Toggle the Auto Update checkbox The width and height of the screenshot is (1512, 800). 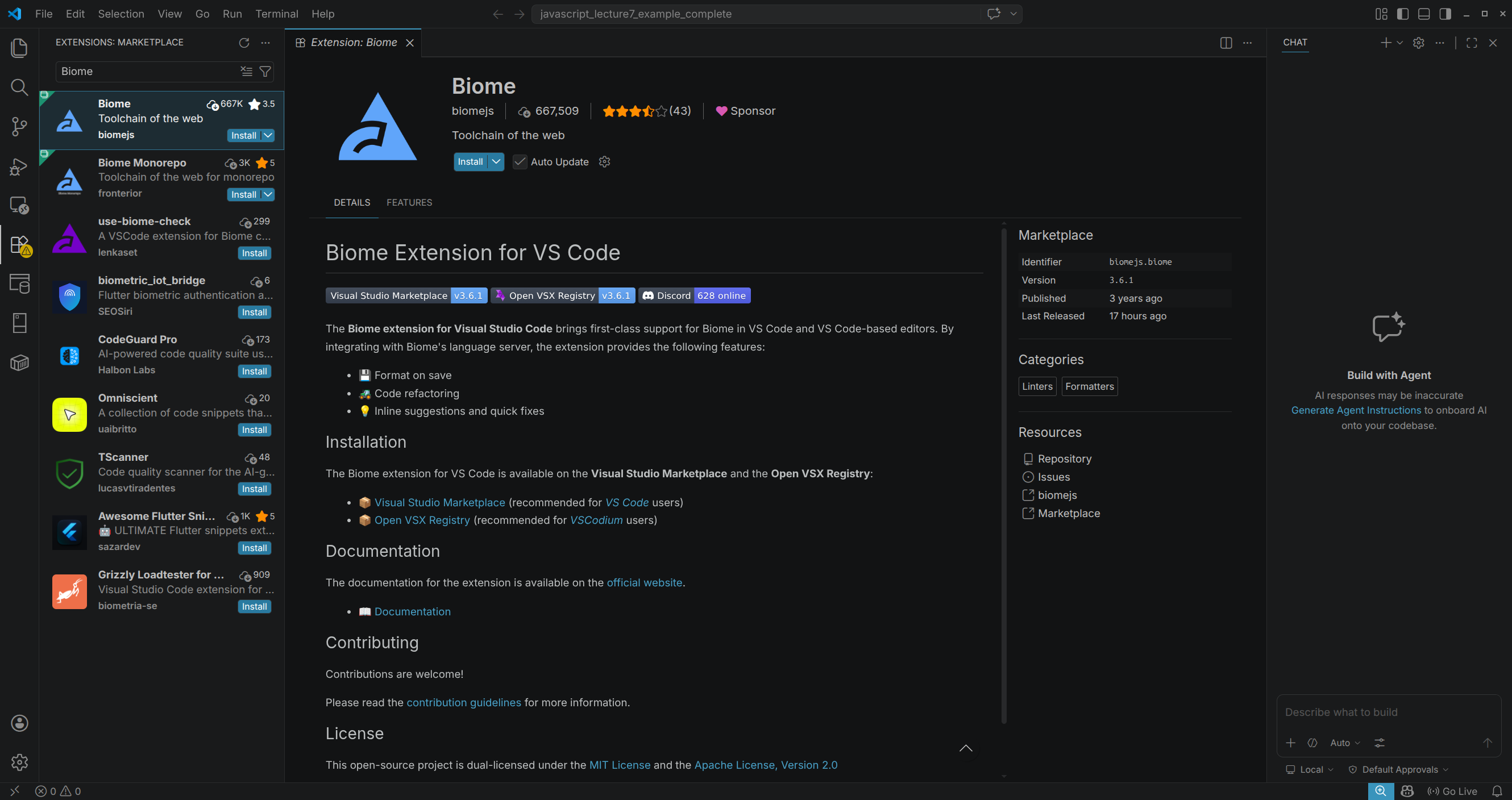(520, 162)
